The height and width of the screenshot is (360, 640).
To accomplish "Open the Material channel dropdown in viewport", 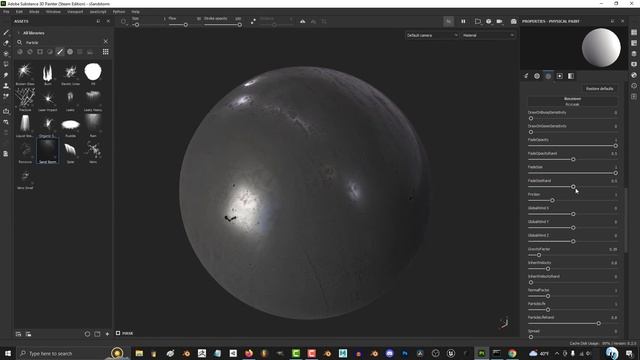I will (488, 36).
